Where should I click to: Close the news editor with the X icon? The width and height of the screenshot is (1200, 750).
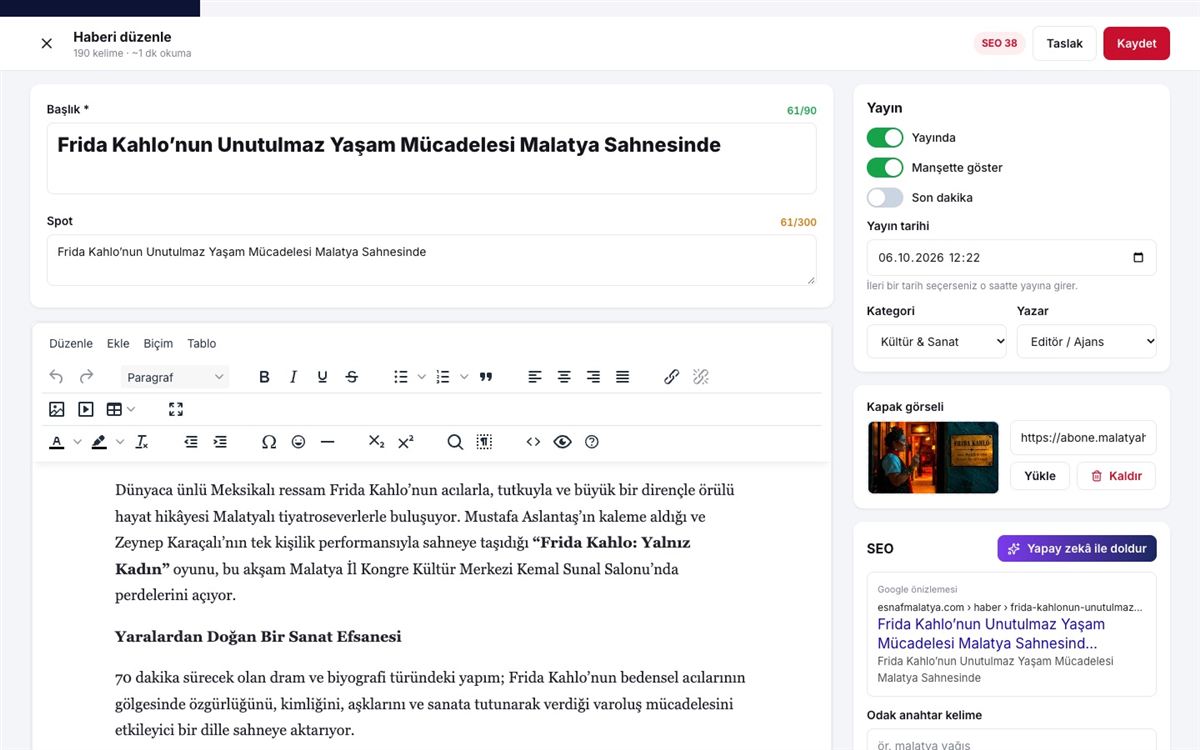[46, 44]
